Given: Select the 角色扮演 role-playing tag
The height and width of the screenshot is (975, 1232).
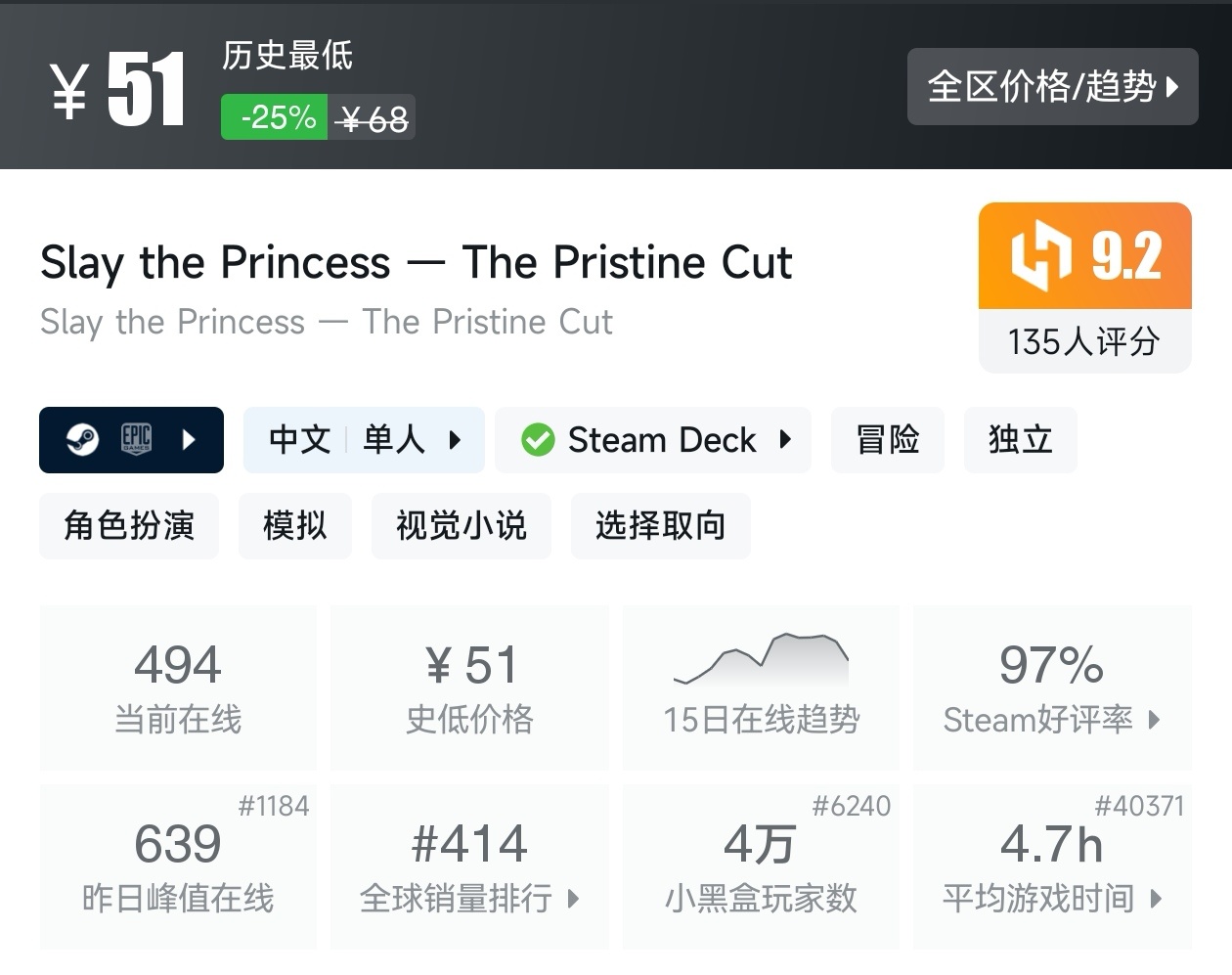Looking at the screenshot, I should (129, 526).
